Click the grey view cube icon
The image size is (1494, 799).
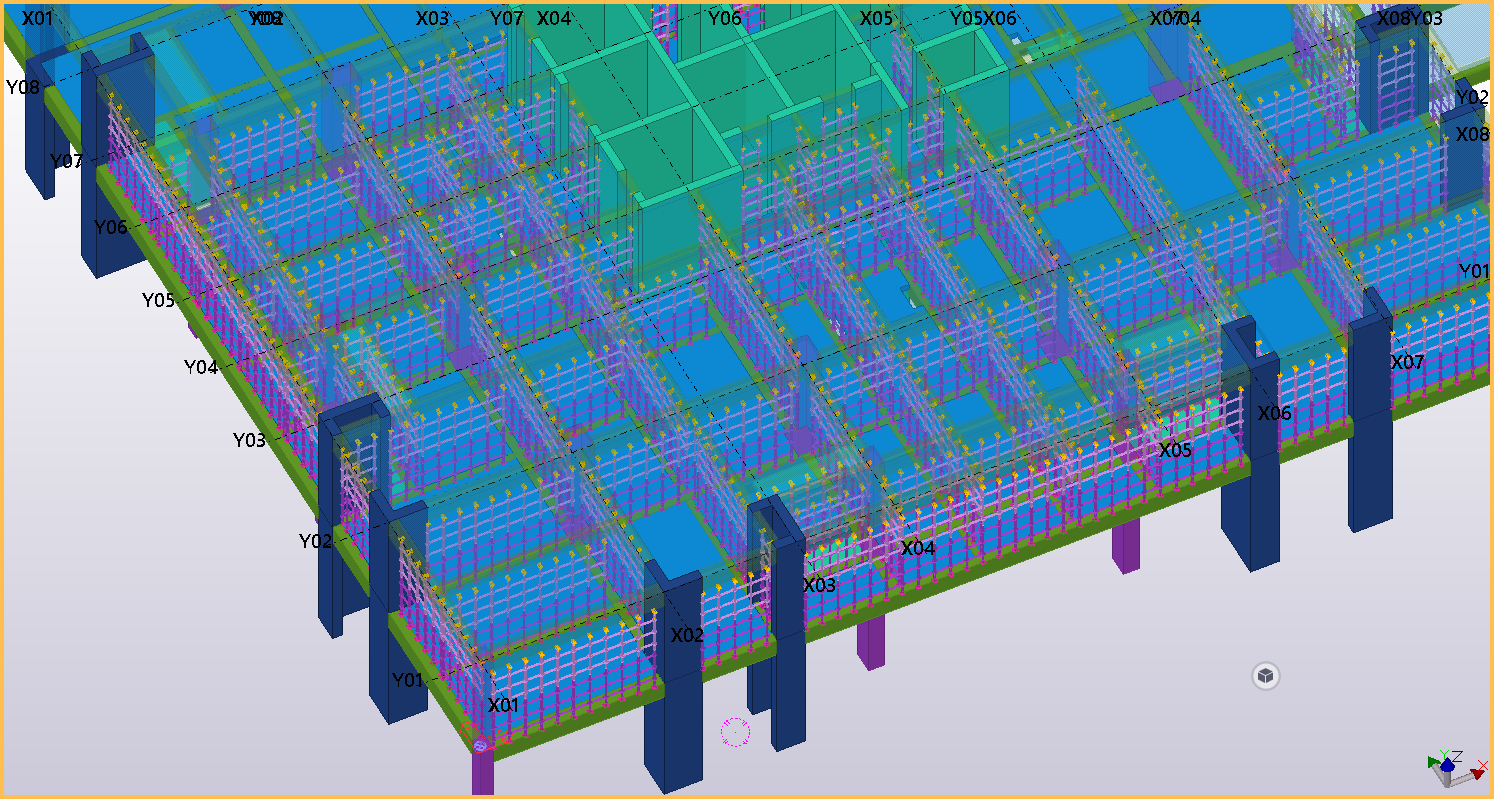coord(1265,676)
